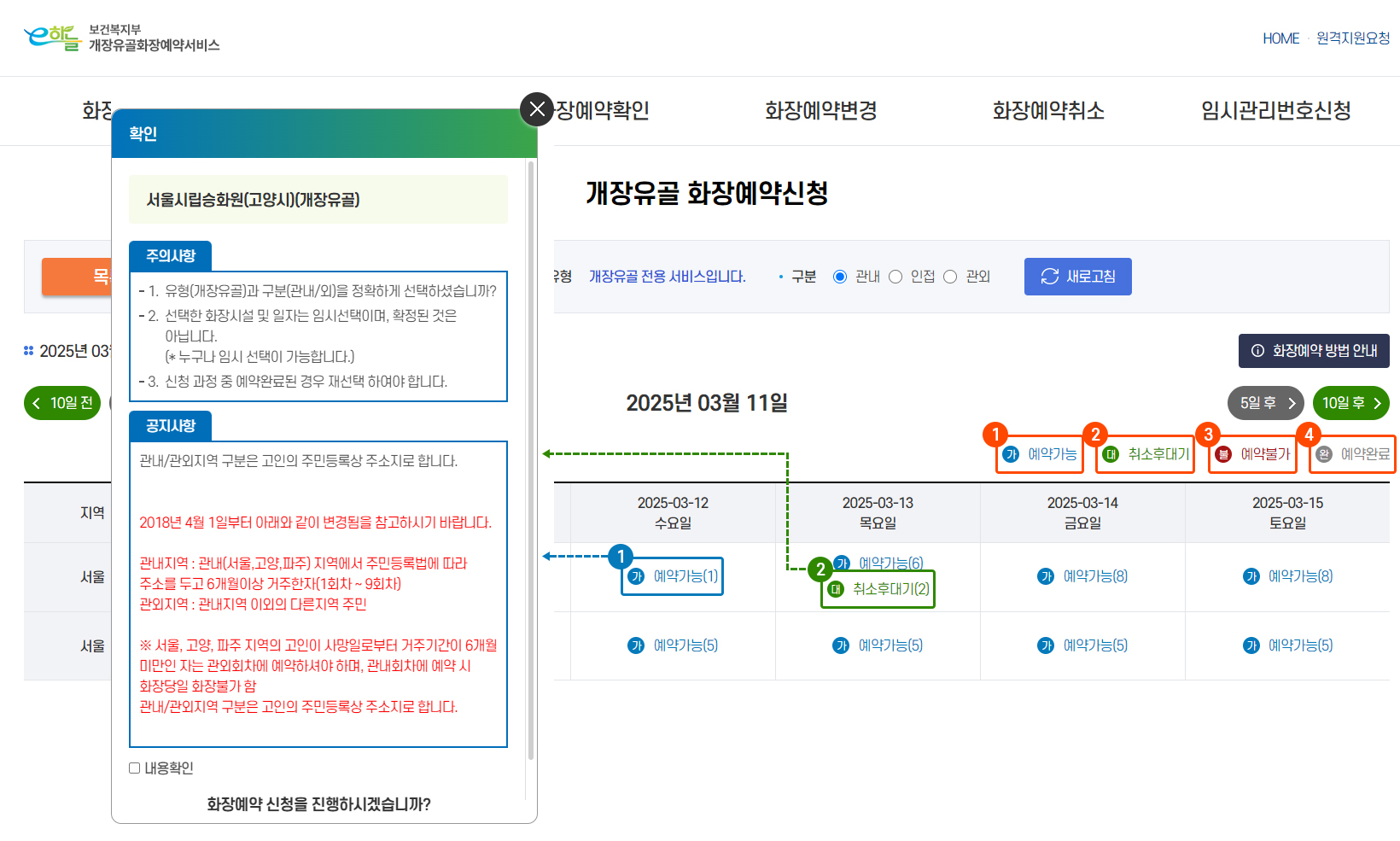Open the 화장예약변경 menu

[820, 111]
